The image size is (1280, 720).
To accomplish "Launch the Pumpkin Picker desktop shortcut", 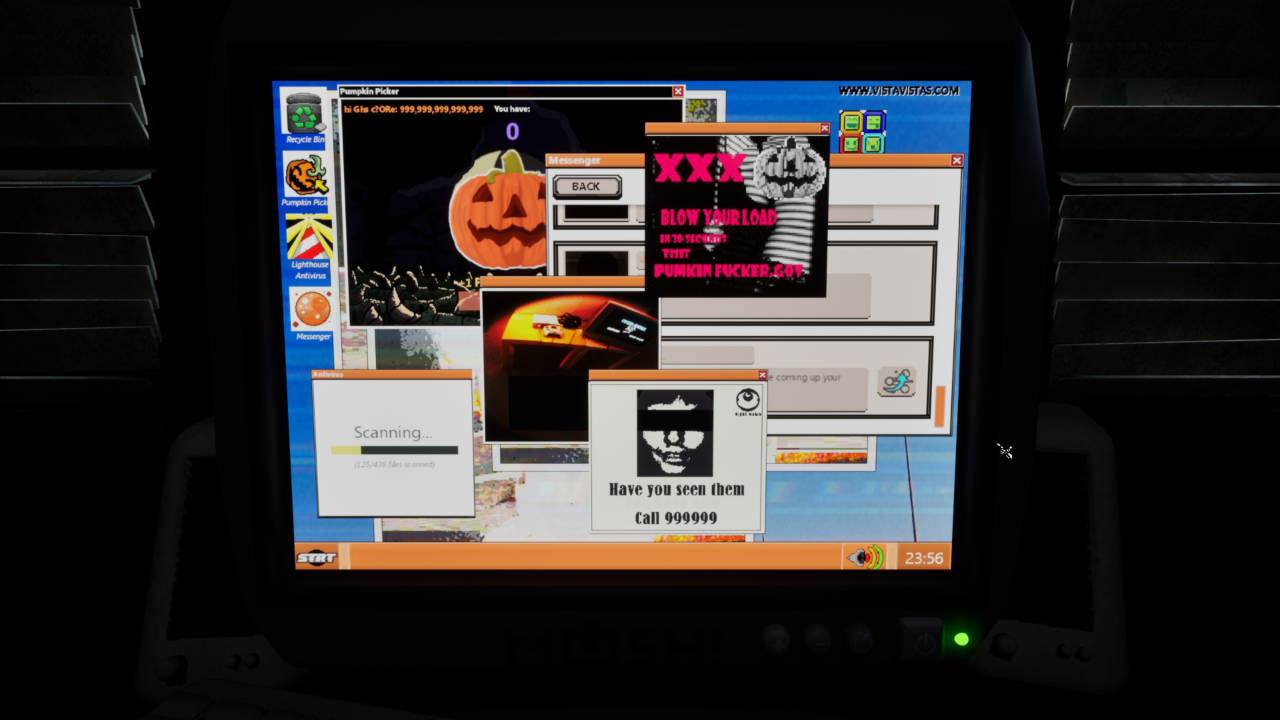I will (x=306, y=181).
